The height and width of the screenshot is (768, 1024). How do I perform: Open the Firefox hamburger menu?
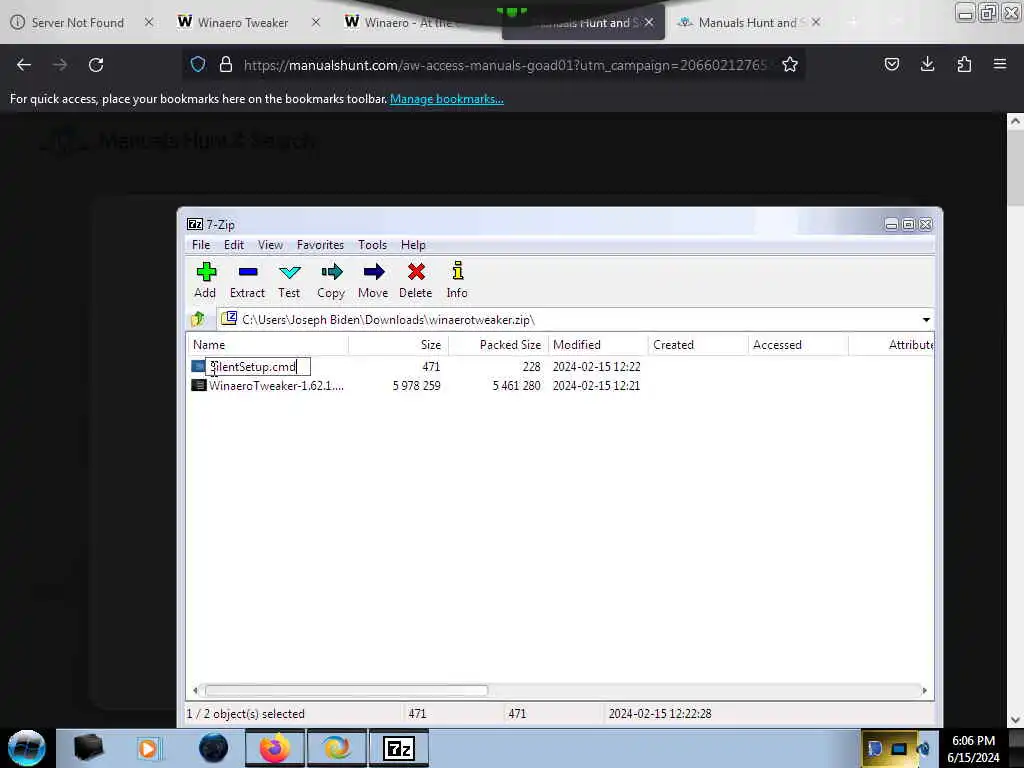(x=1000, y=64)
